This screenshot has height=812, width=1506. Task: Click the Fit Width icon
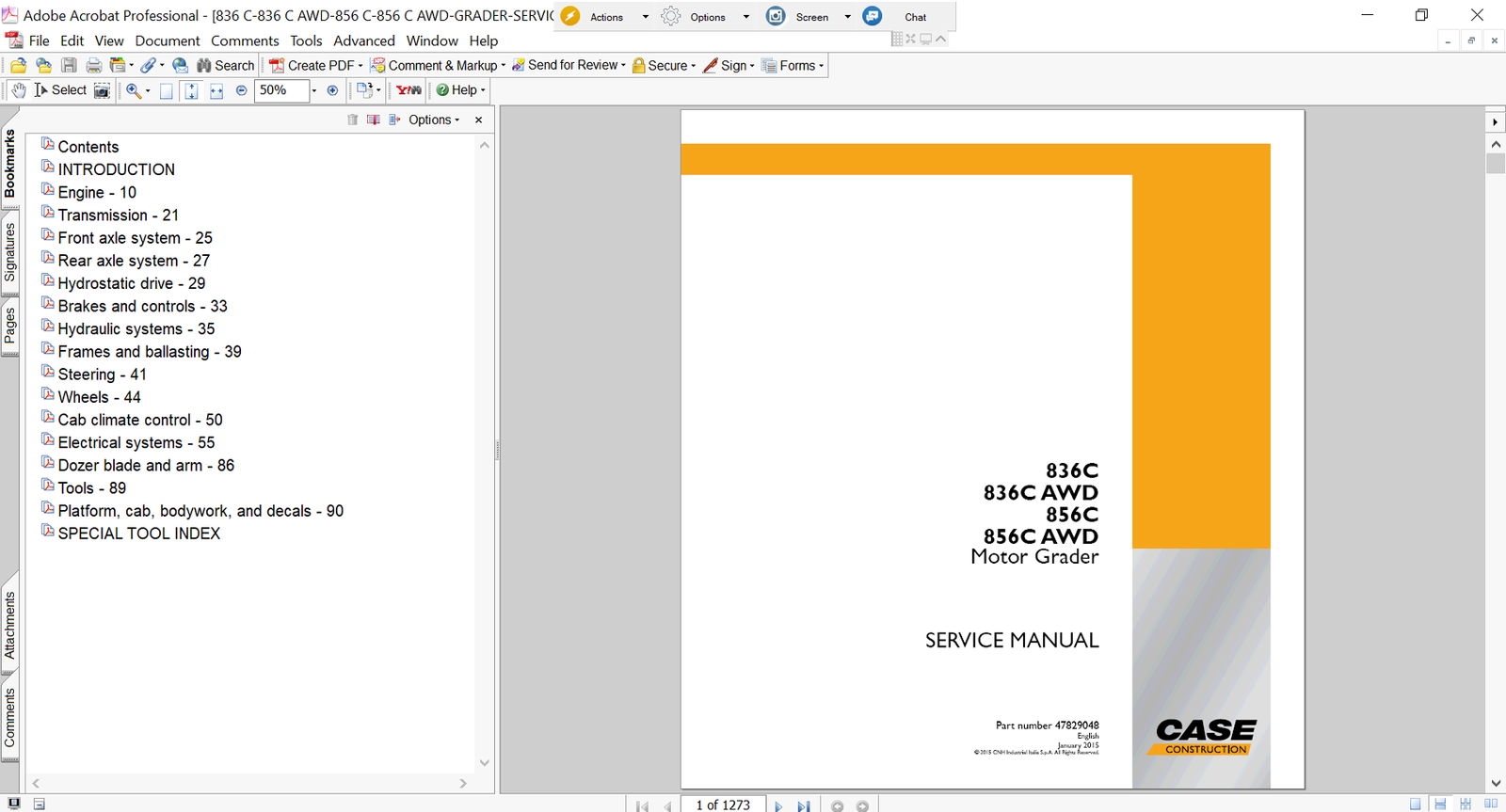[x=216, y=90]
